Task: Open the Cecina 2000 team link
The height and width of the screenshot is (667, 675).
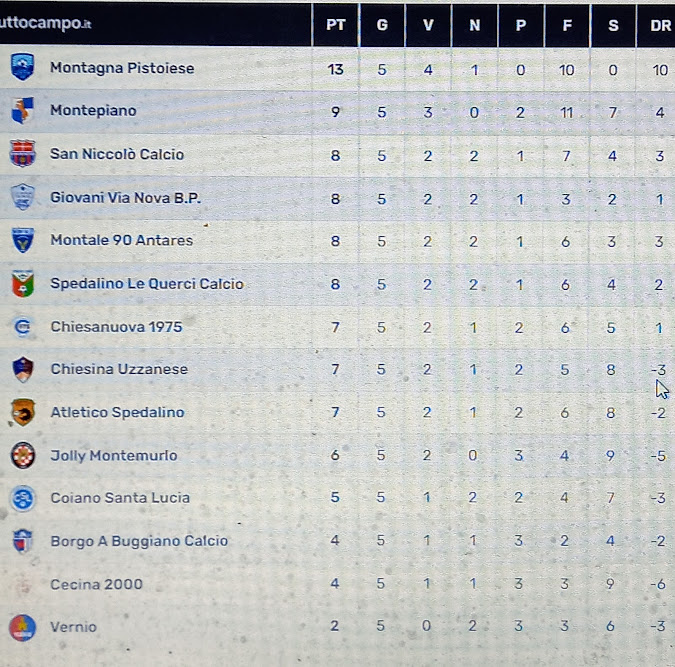Action: coord(96,584)
